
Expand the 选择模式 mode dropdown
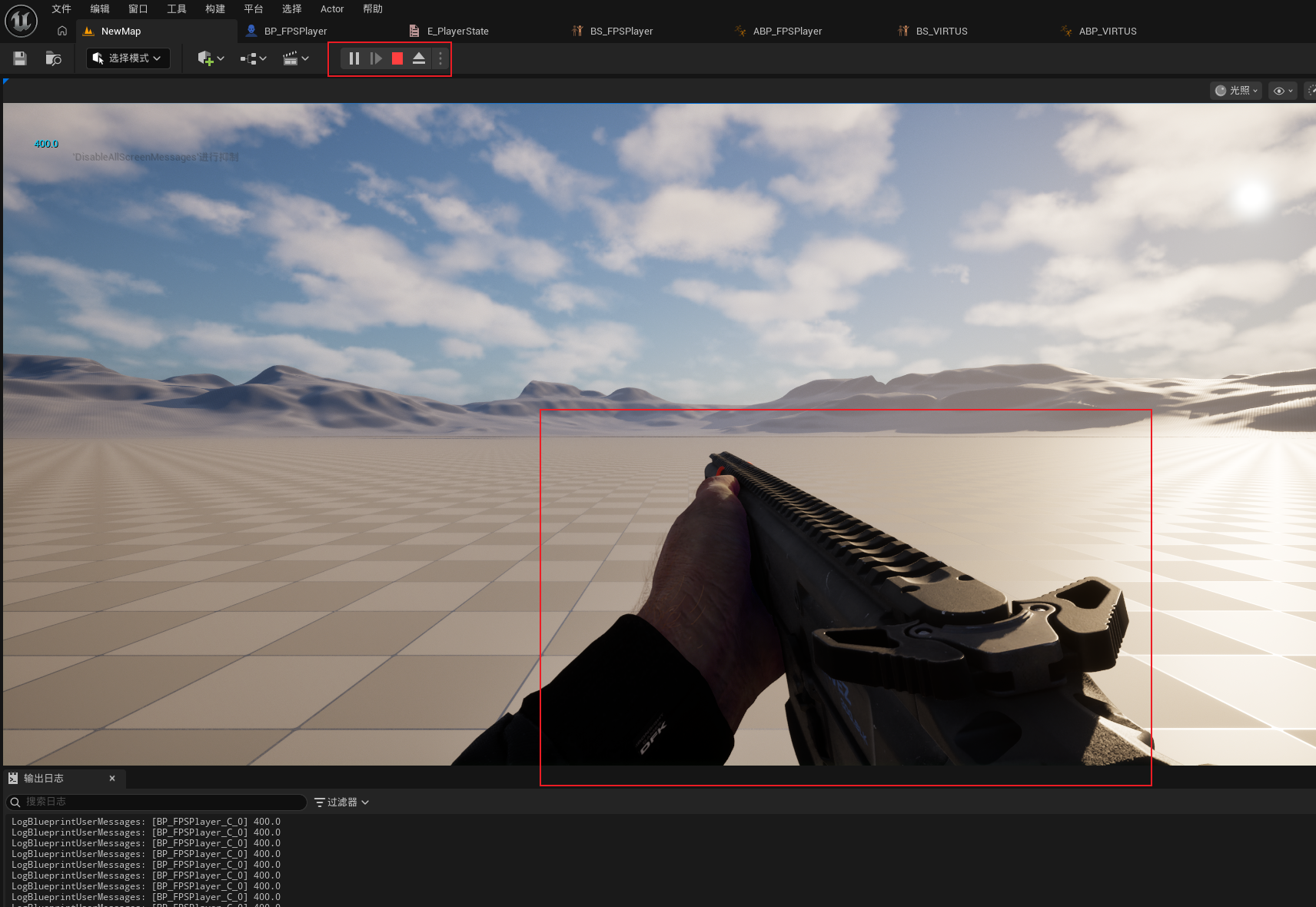[x=128, y=58]
